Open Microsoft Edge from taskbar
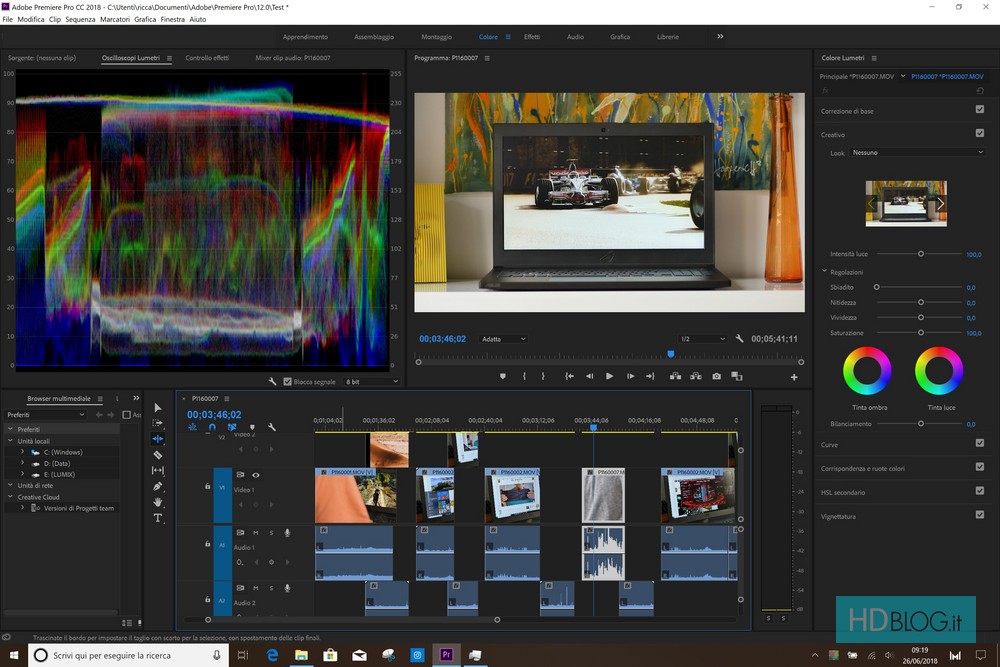Image resolution: width=1000 pixels, height=667 pixels. (272, 655)
